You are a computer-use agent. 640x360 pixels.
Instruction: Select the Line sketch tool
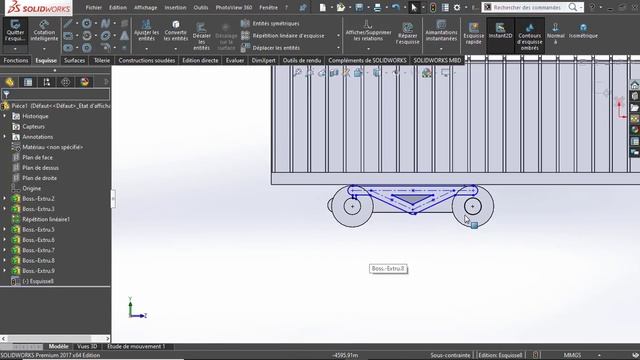[68, 24]
